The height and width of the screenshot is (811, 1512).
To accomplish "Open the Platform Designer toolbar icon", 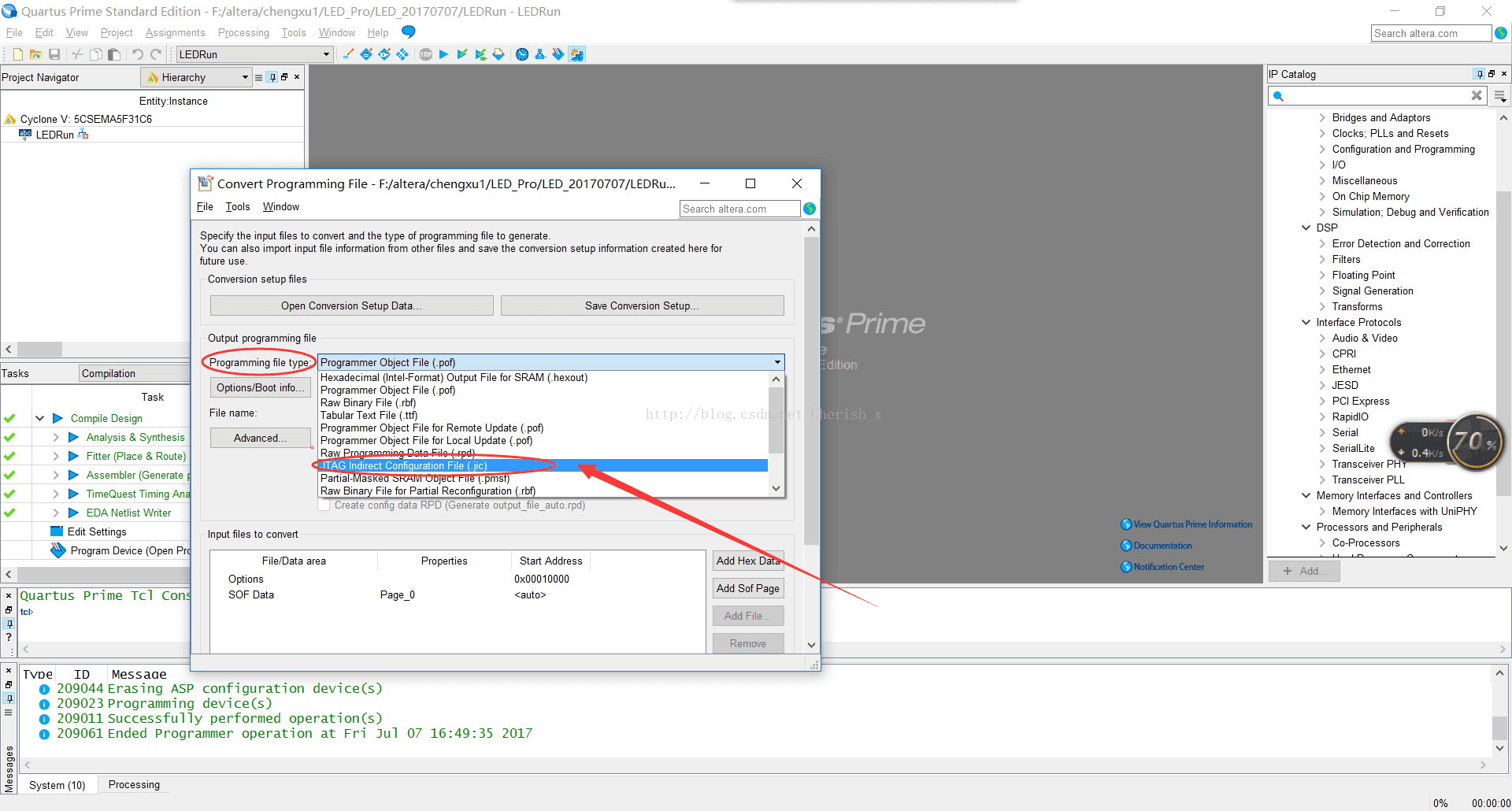I will point(577,54).
